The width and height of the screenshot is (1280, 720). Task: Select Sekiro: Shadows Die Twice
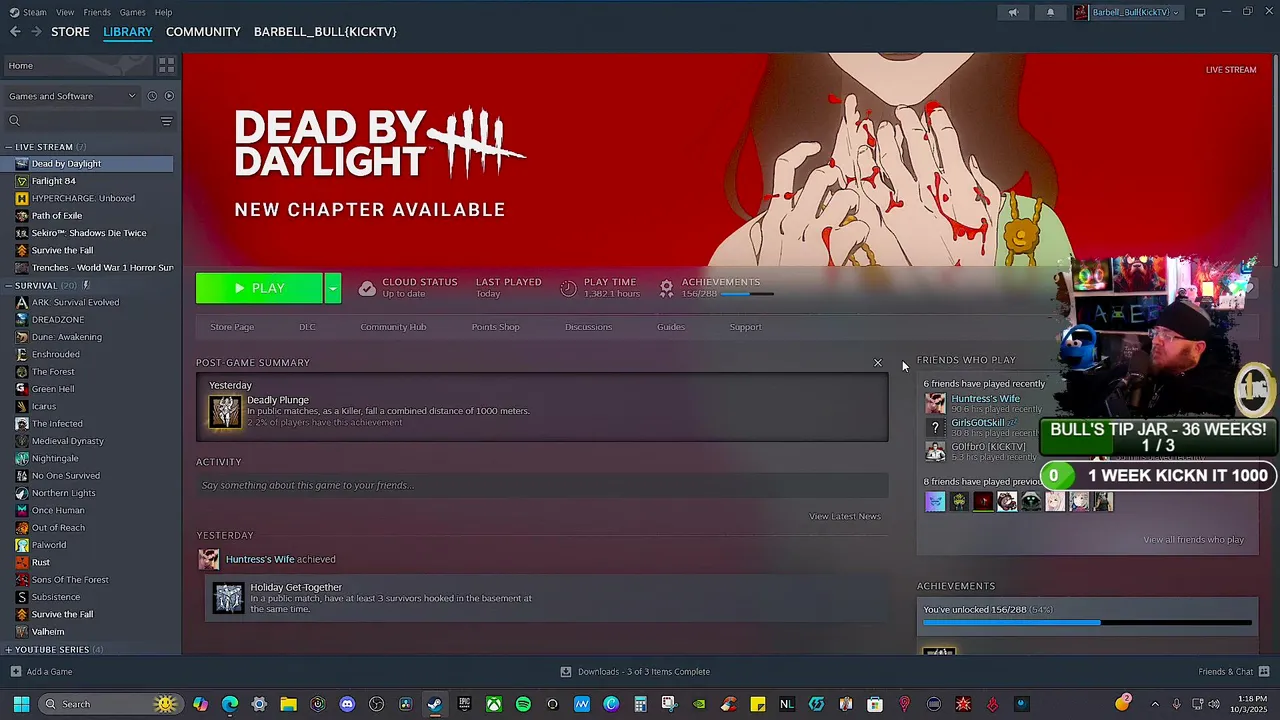point(88,233)
